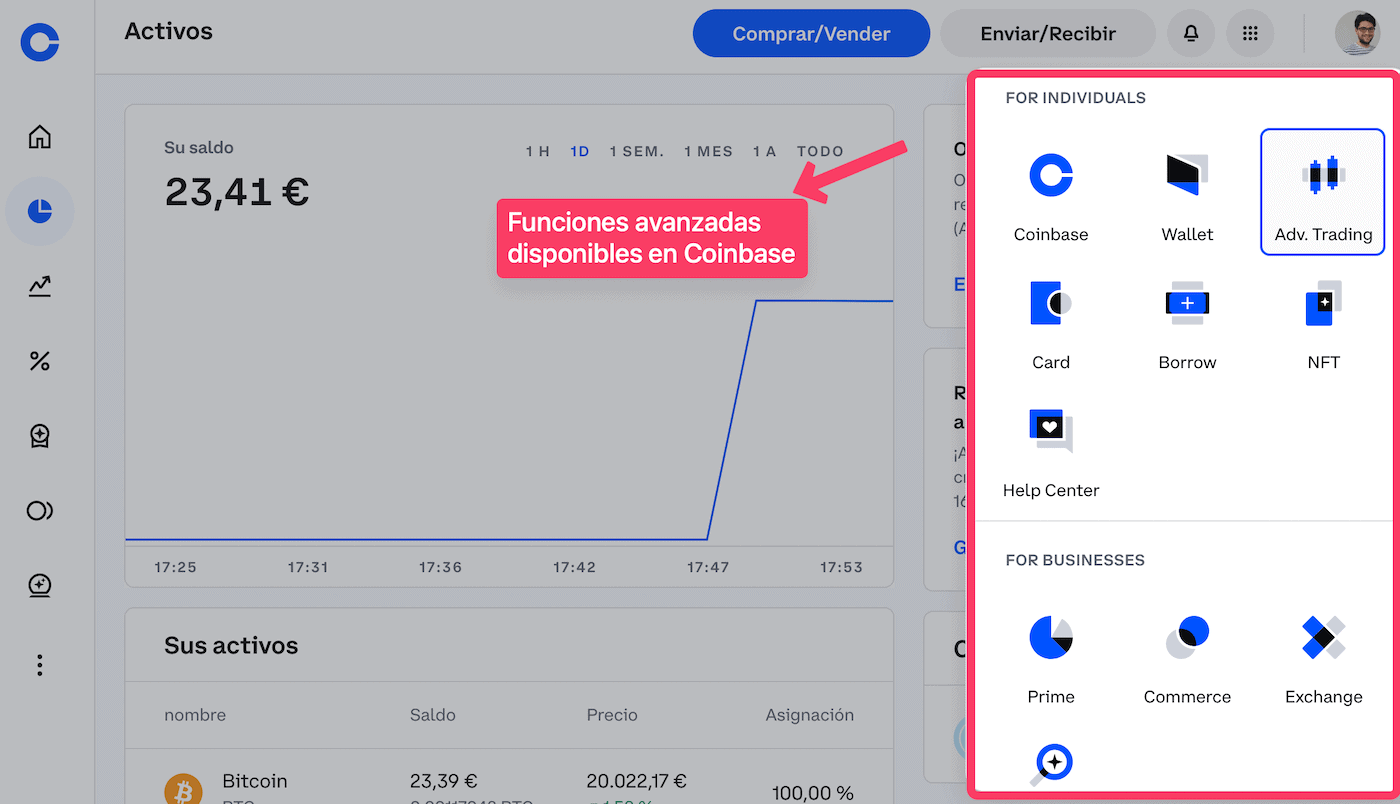Open the user profile avatar
This screenshot has width=1400, height=804.
1358,33
